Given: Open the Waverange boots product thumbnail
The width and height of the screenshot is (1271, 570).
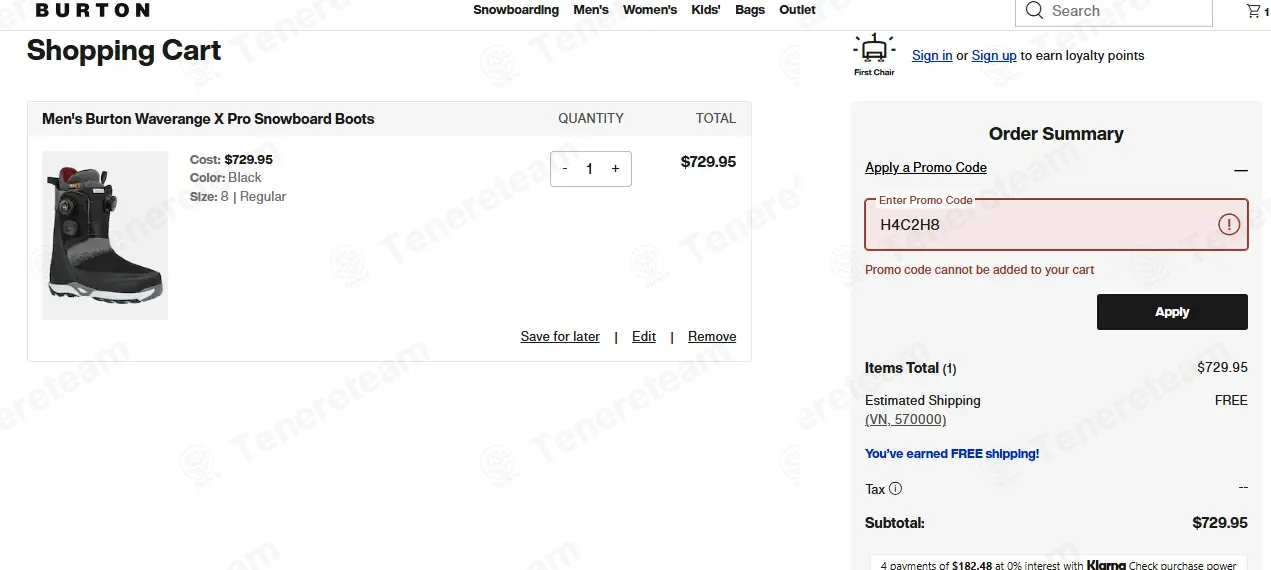Looking at the screenshot, I should tap(105, 236).
